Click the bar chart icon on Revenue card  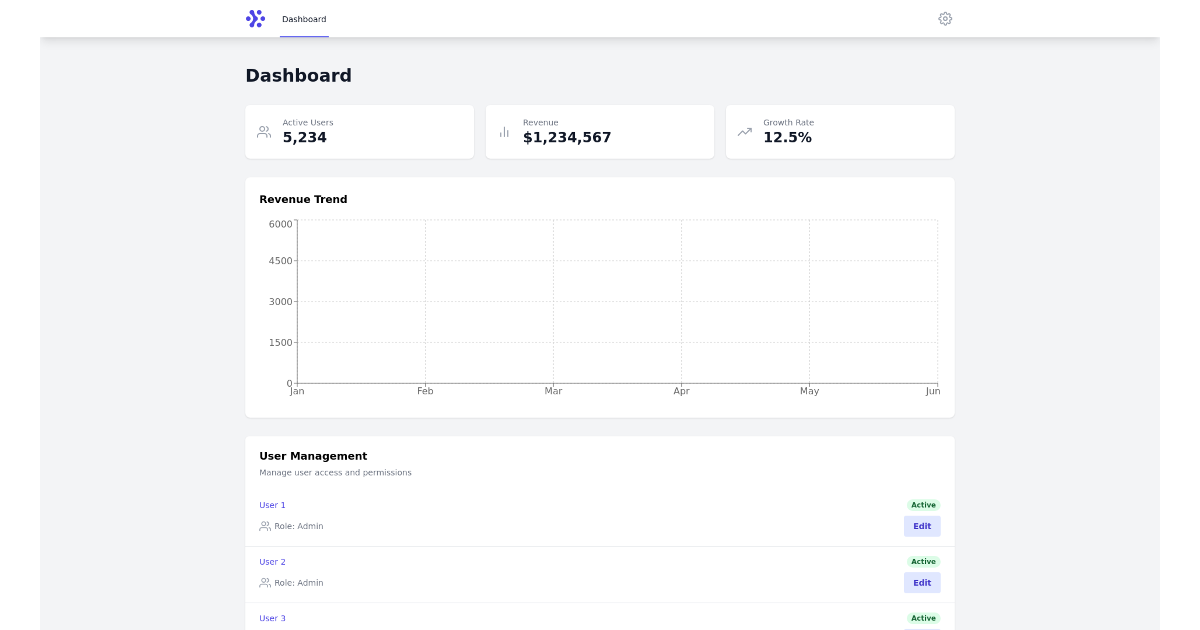[504, 131]
